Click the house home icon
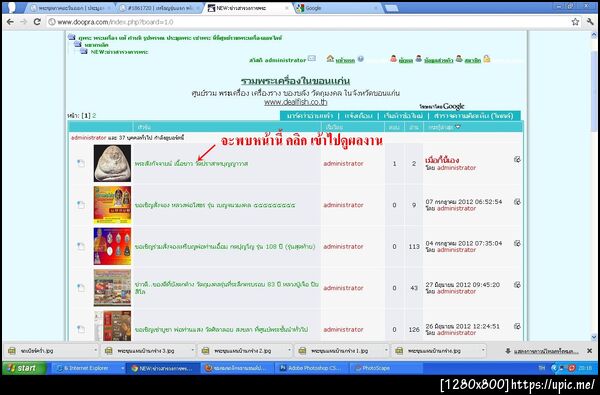Image resolution: width=600 pixels, height=395 pixels. pyautogui.click(x=330, y=59)
